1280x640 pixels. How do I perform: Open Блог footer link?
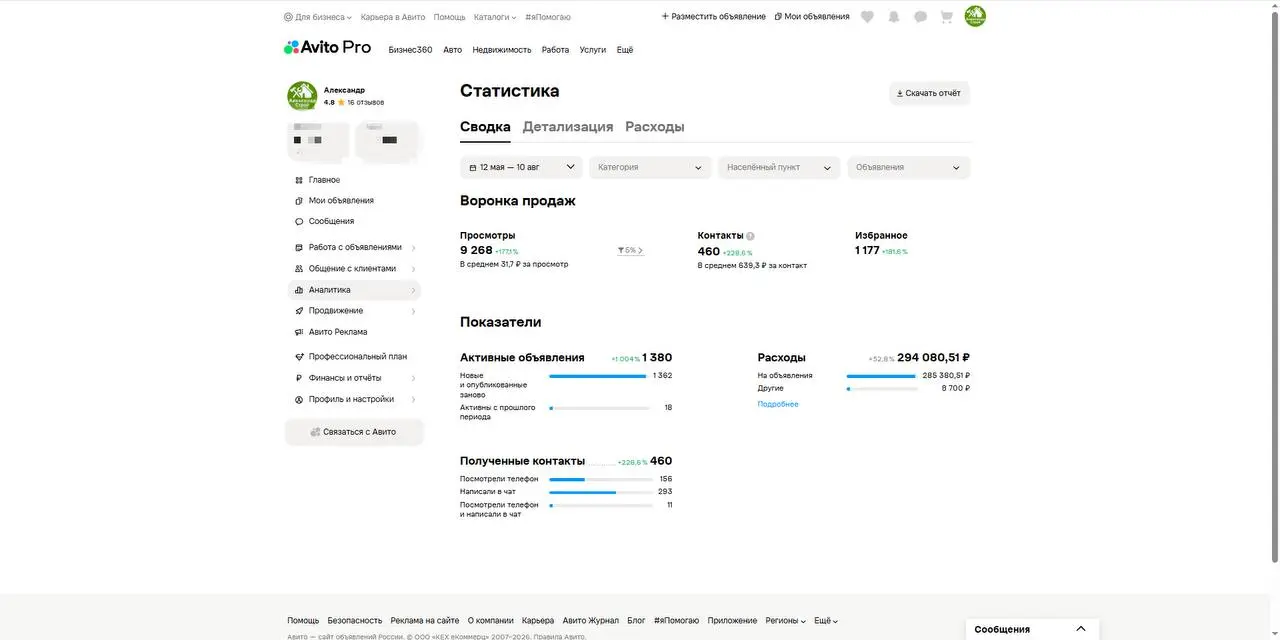click(636, 621)
